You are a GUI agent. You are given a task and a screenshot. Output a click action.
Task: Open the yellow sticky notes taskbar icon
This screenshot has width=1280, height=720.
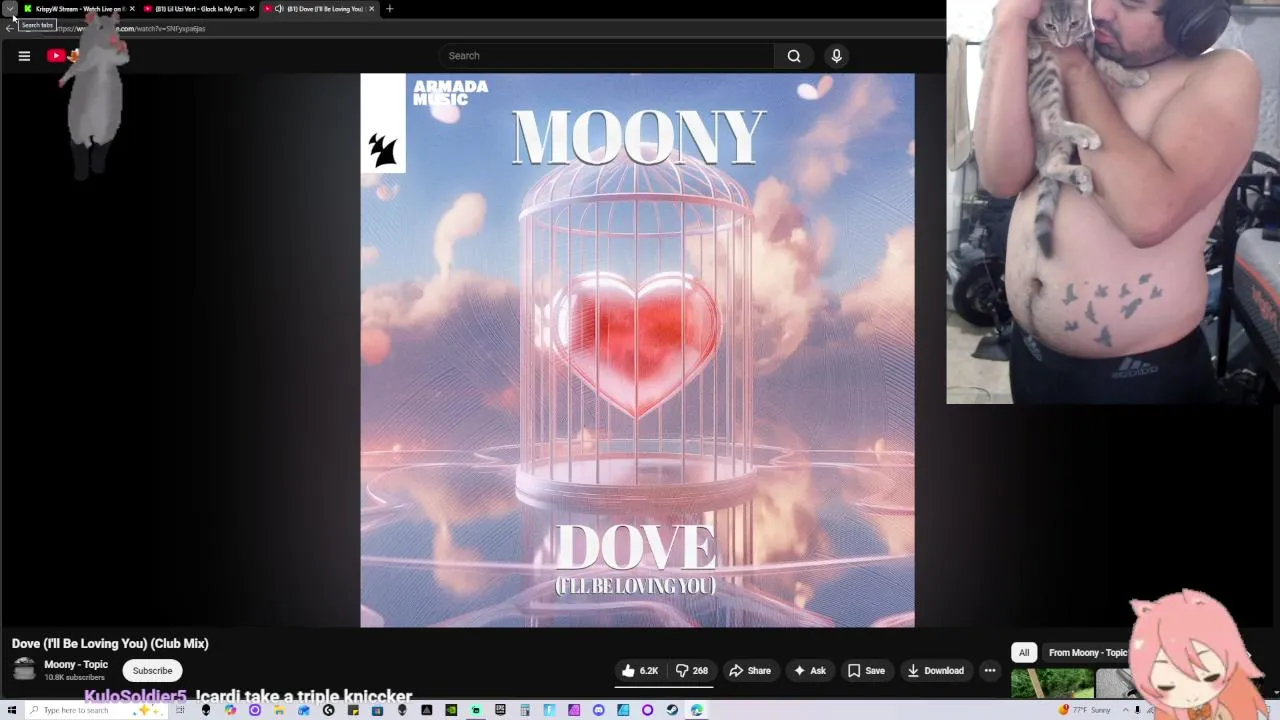(353, 710)
